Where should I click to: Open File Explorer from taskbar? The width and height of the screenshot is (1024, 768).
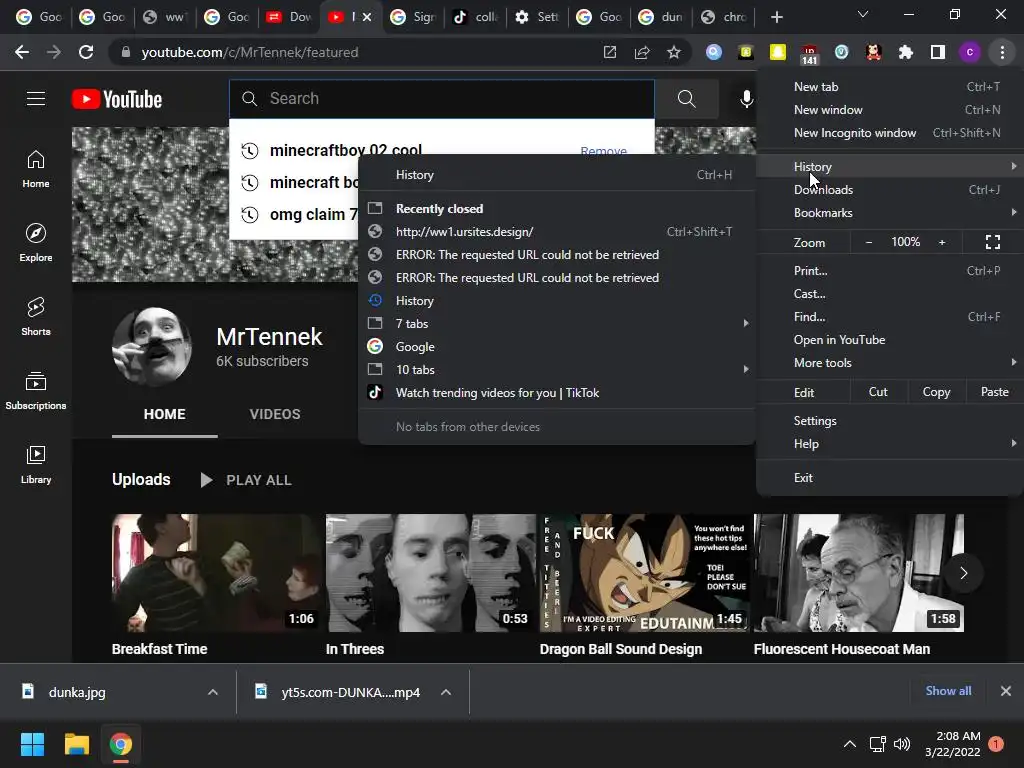pyautogui.click(x=76, y=744)
